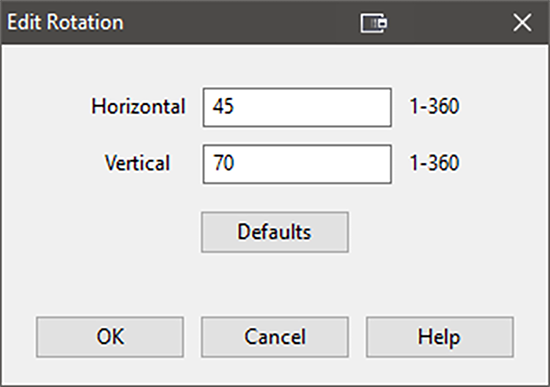Open the Help for rotation settings
Screen dimensions: 550x387
click(440, 337)
